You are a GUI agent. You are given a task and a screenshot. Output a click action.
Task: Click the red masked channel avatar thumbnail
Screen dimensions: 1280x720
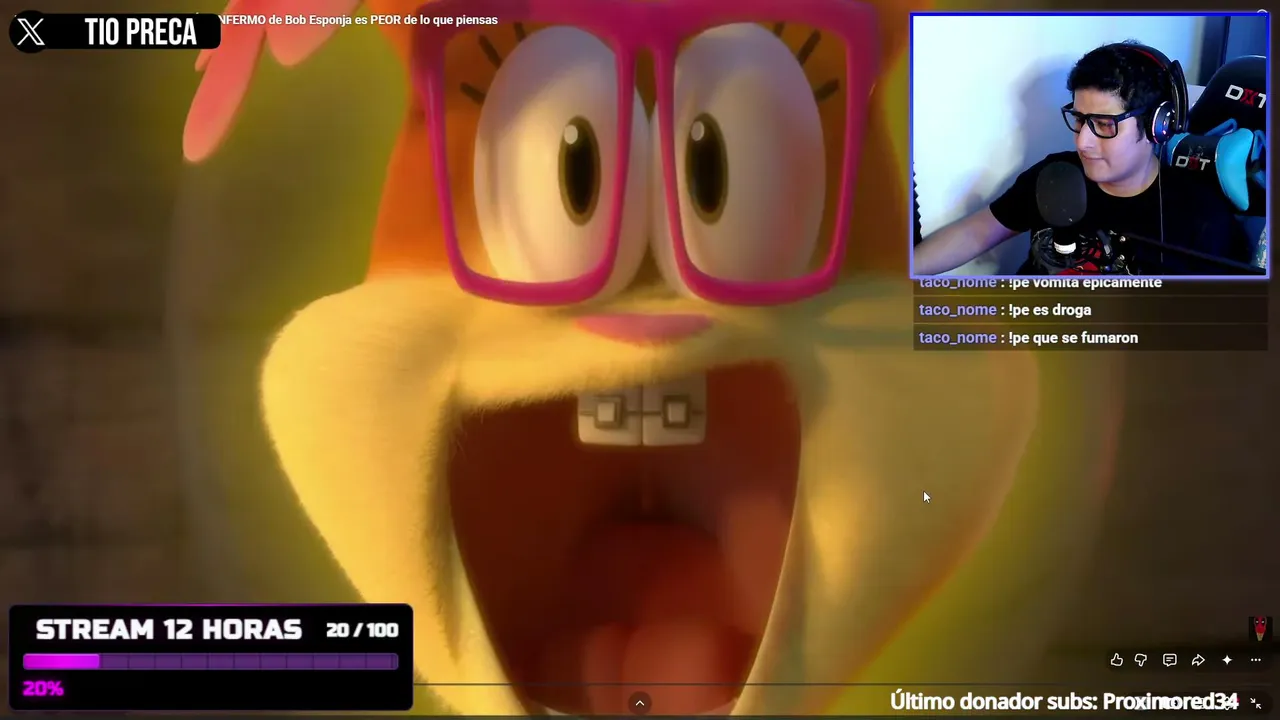click(1260, 628)
